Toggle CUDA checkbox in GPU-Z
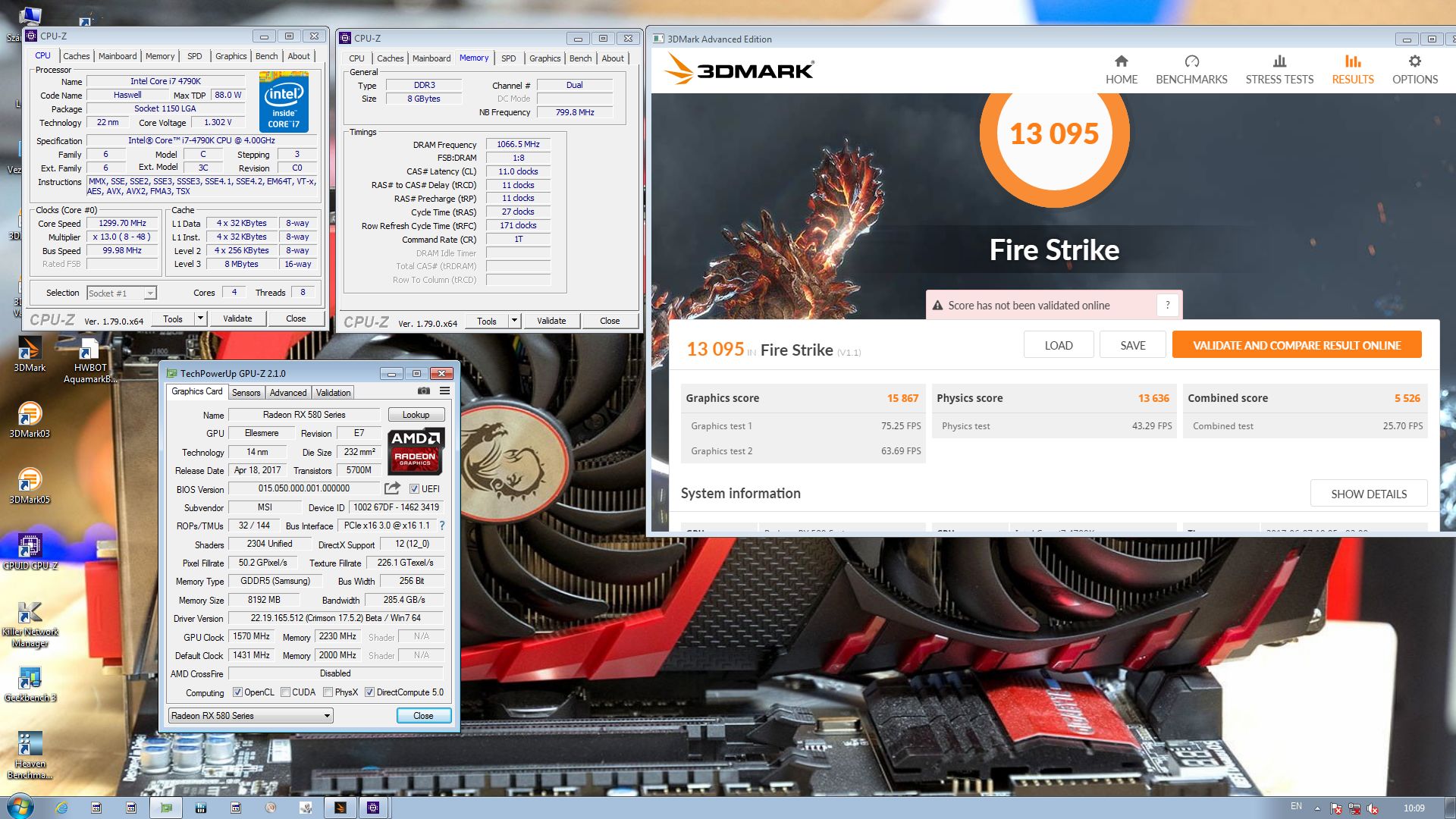 tap(285, 692)
